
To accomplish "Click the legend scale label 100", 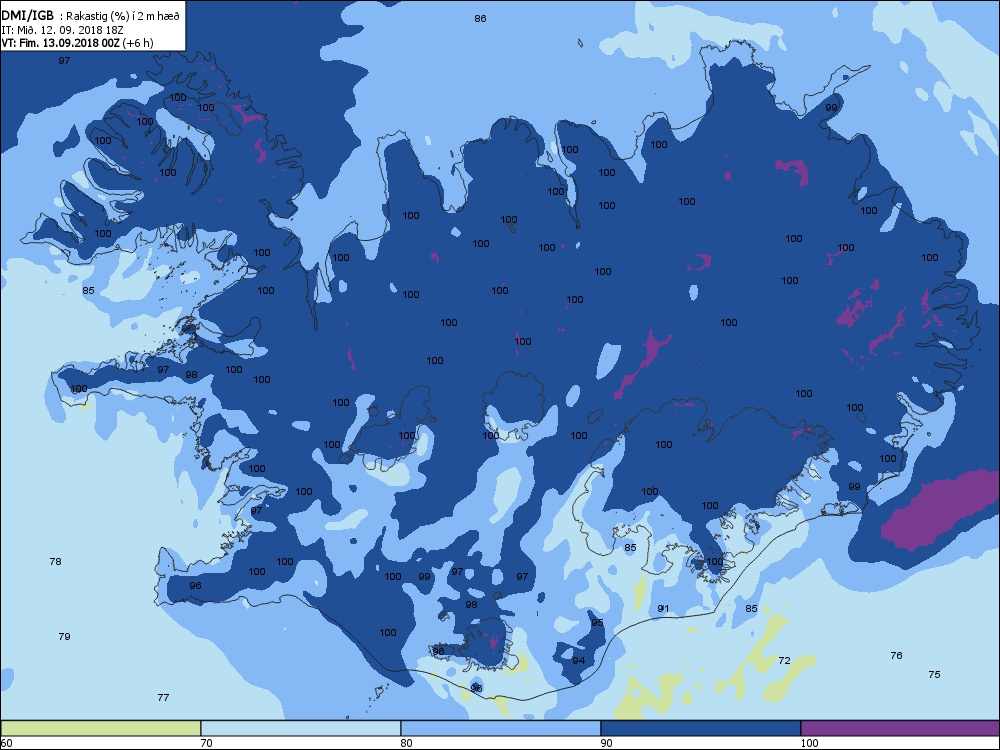I will [x=809, y=743].
